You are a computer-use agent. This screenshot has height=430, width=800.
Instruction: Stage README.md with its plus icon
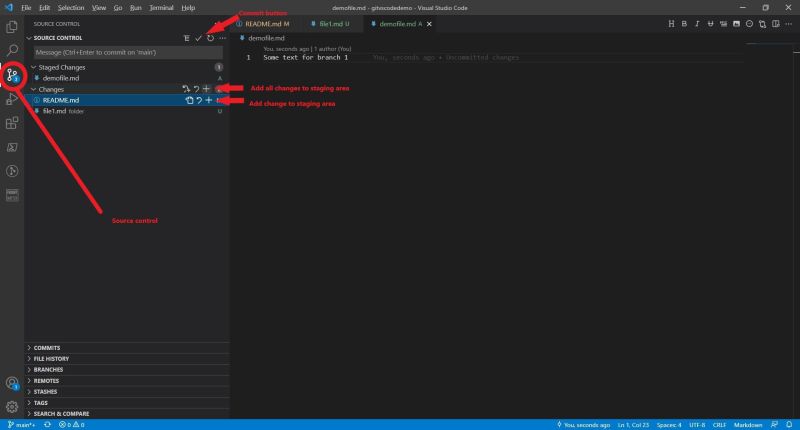(x=209, y=100)
